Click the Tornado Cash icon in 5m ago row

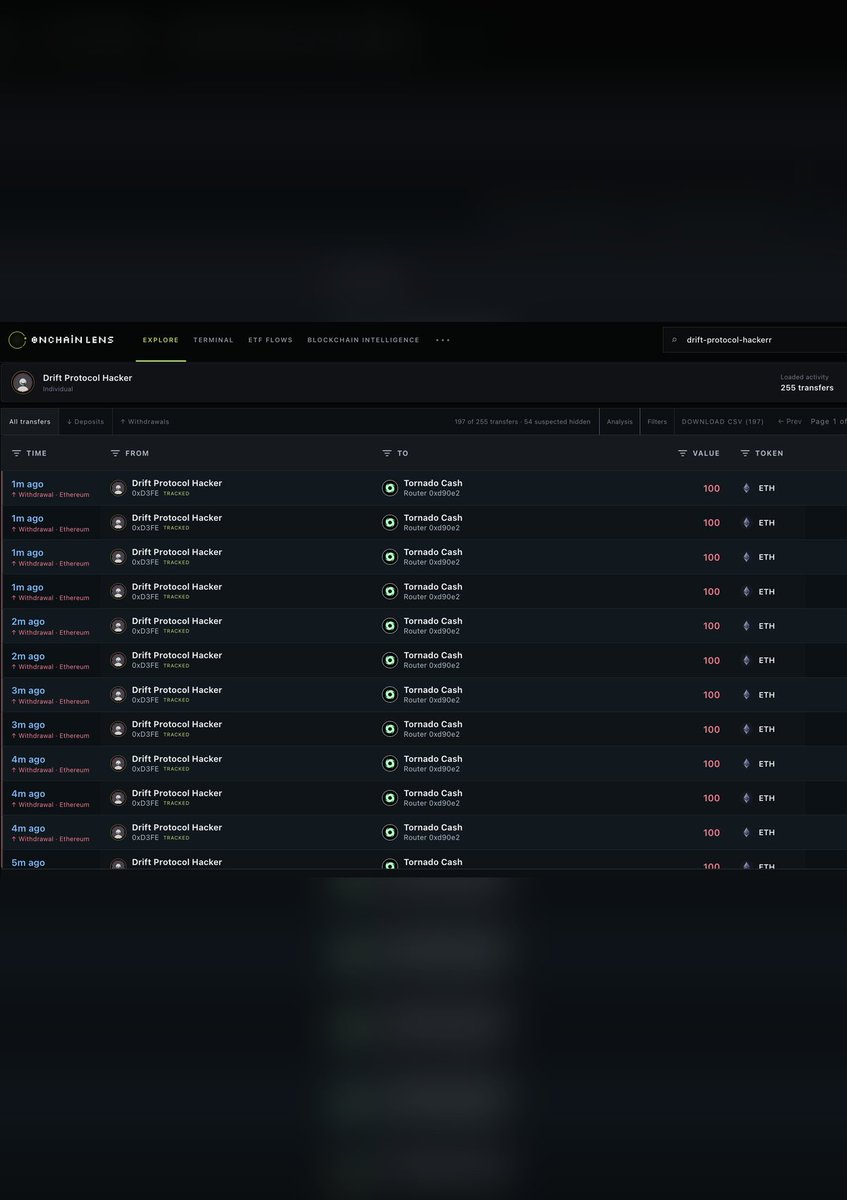390,864
